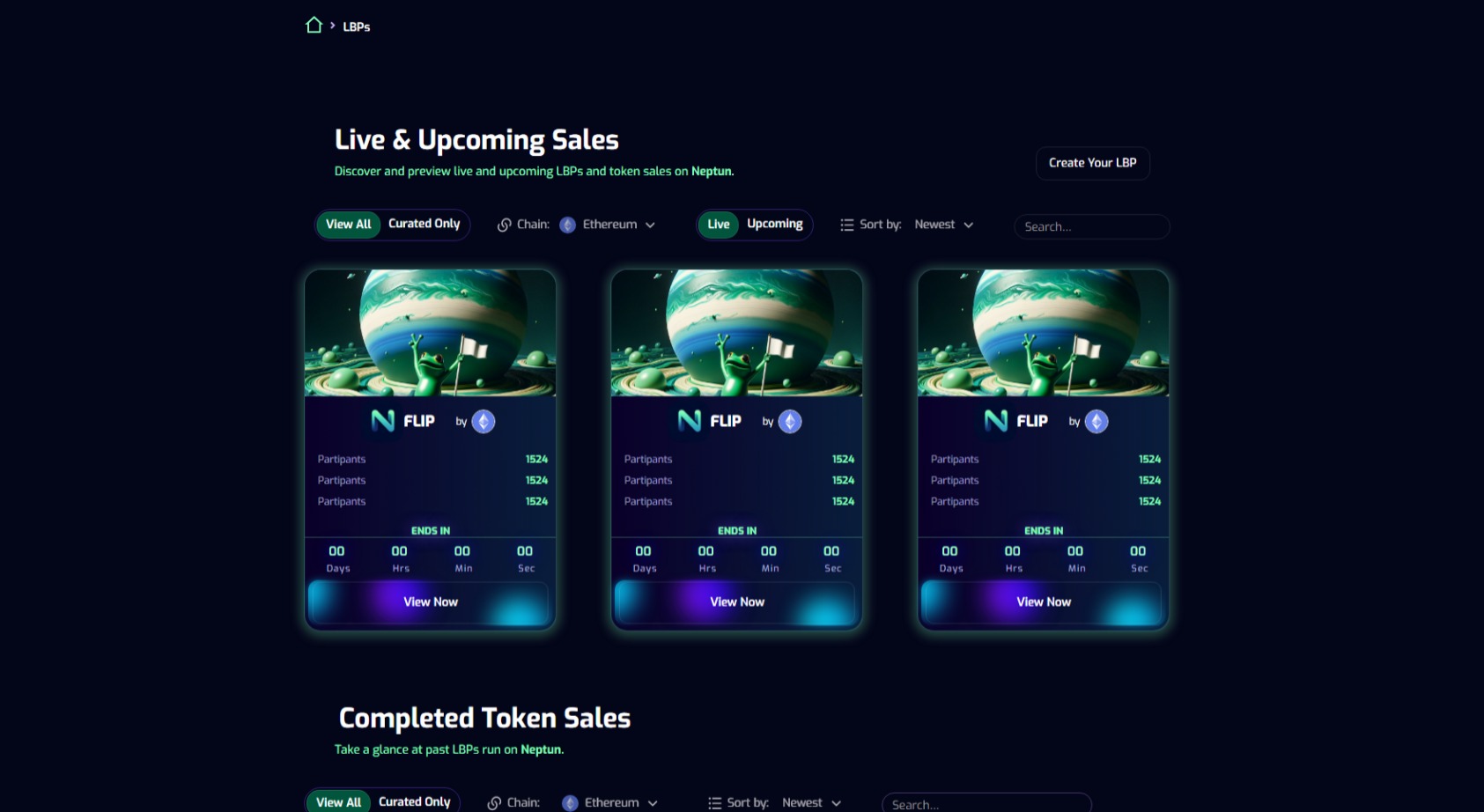Screen dimensions: 1484x812
Task: Switch sales filter to Upcoming
Action: (x=775, y=224)
